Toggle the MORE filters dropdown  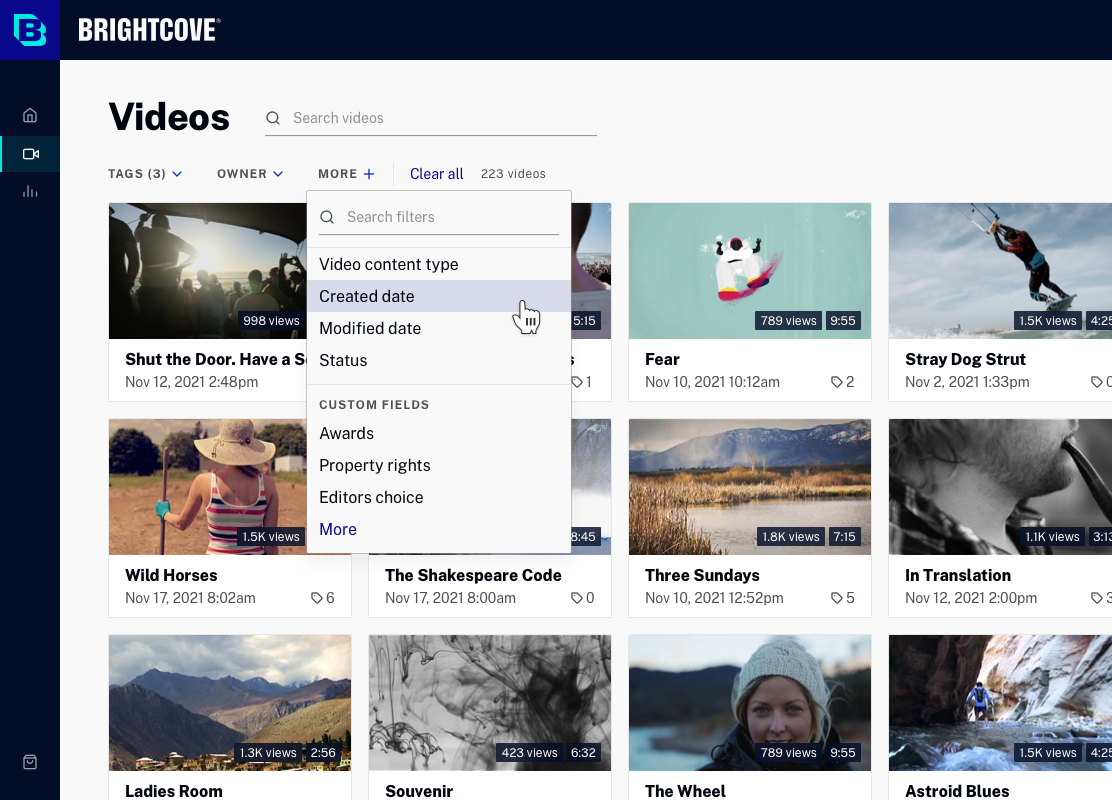(x=346, y=174)
